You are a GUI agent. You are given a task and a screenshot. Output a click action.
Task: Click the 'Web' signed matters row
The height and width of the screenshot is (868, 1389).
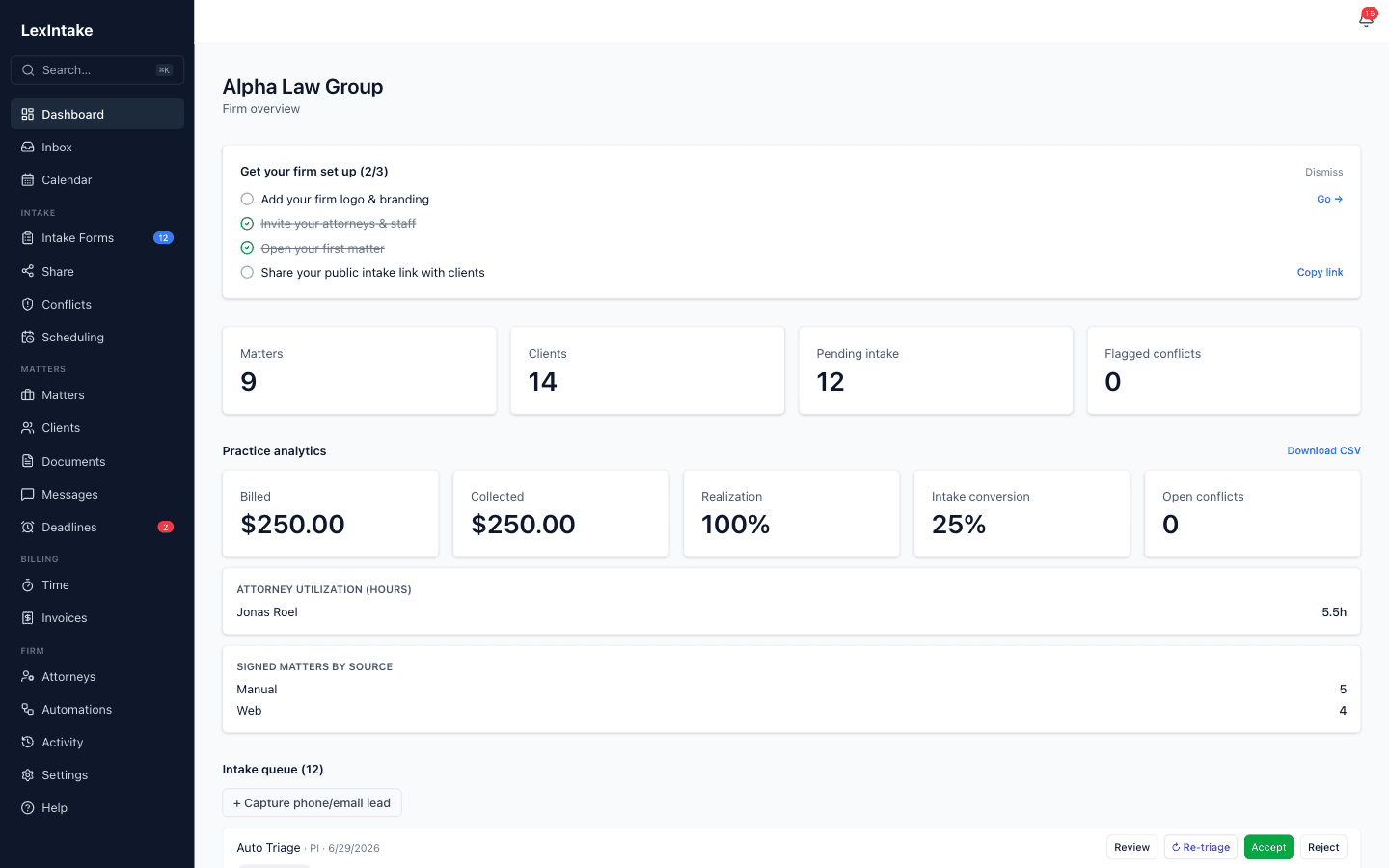pyautogui.click(x=792, y=710)
